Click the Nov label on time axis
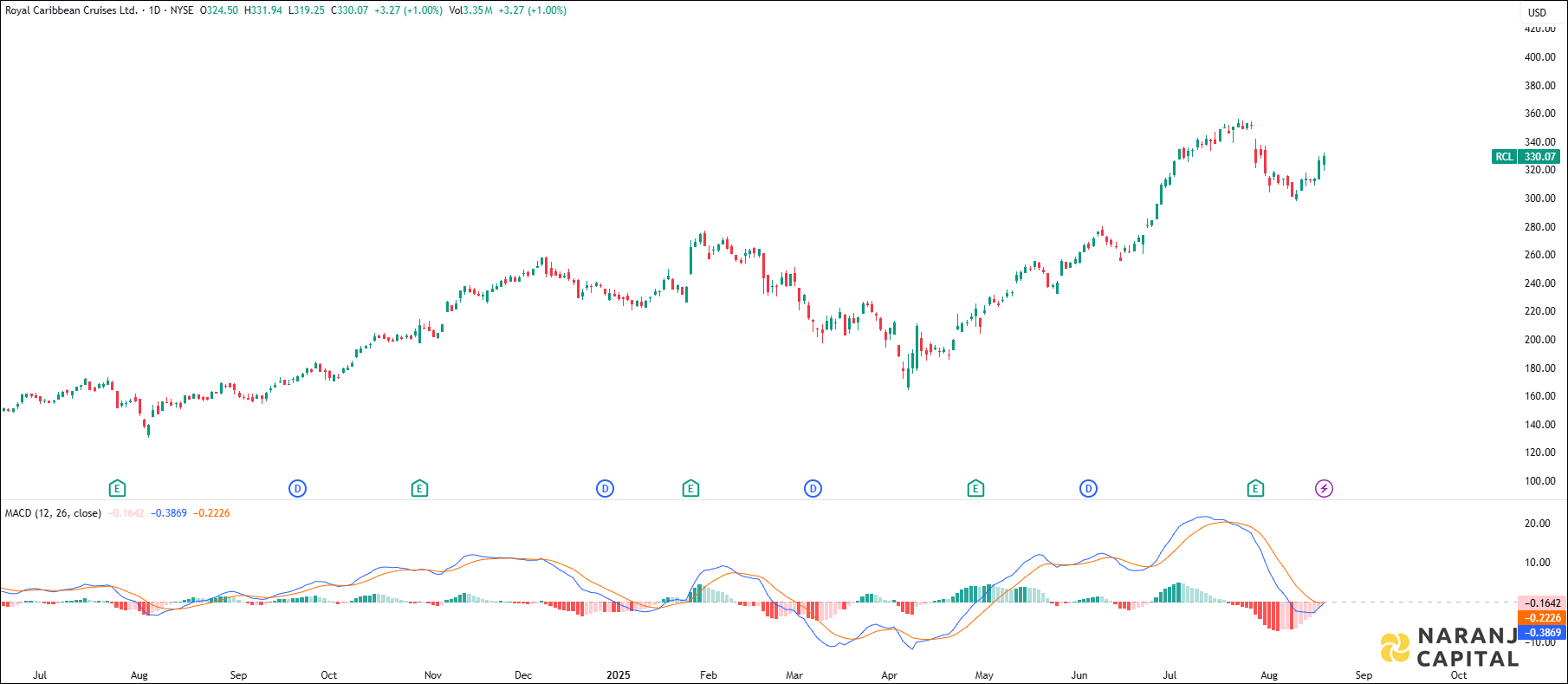The image size is (1568, 684). (x=433, y=675)
